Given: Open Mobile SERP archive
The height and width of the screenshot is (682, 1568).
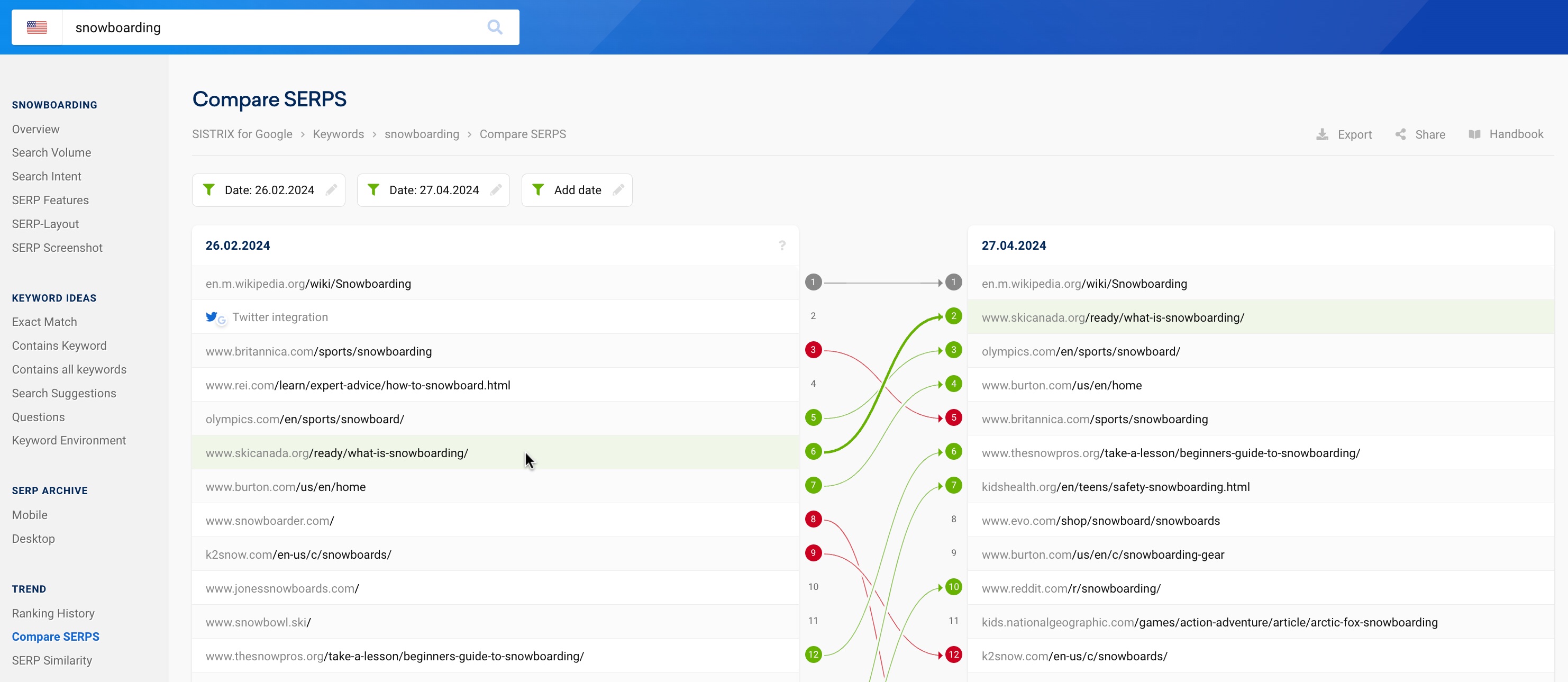Looking at the screenshot, I should point(30,515).
